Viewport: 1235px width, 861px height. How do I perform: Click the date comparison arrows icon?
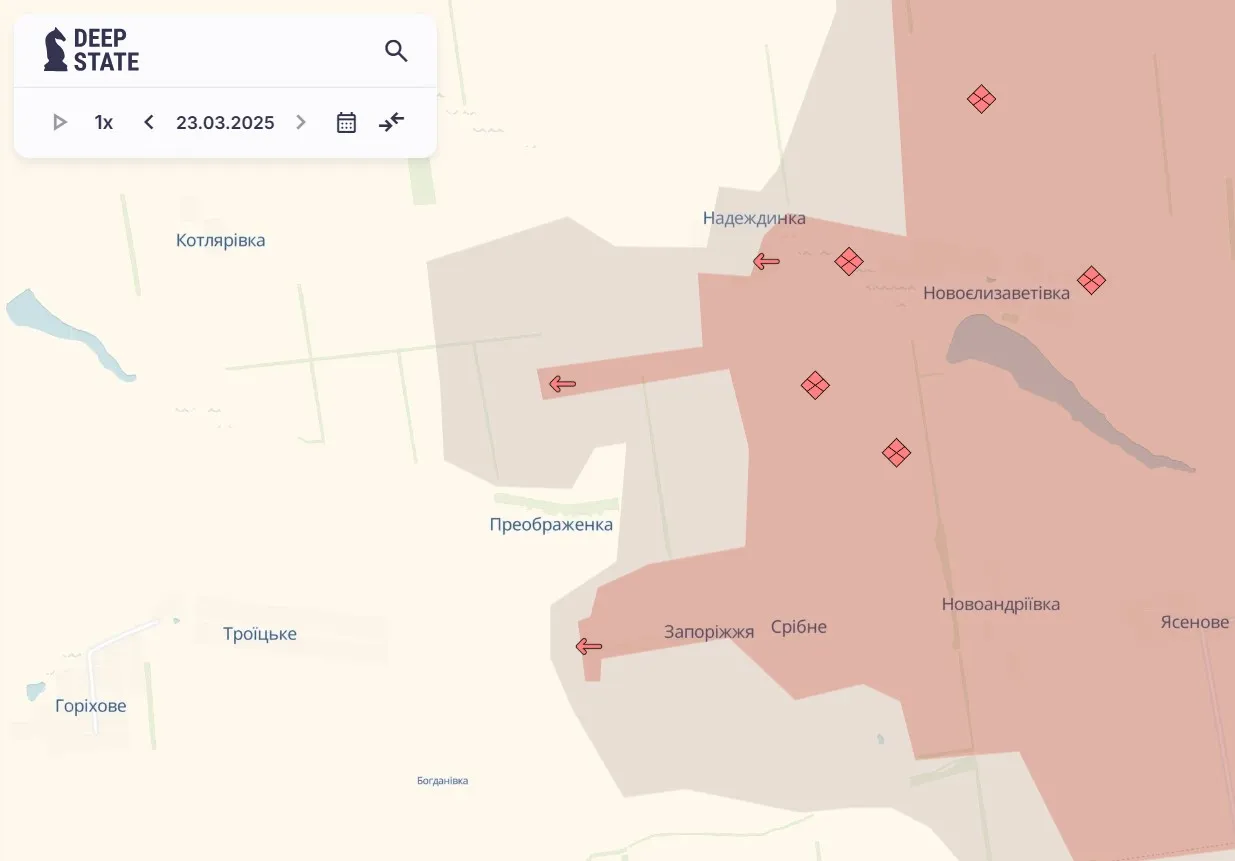pos(391,122)
